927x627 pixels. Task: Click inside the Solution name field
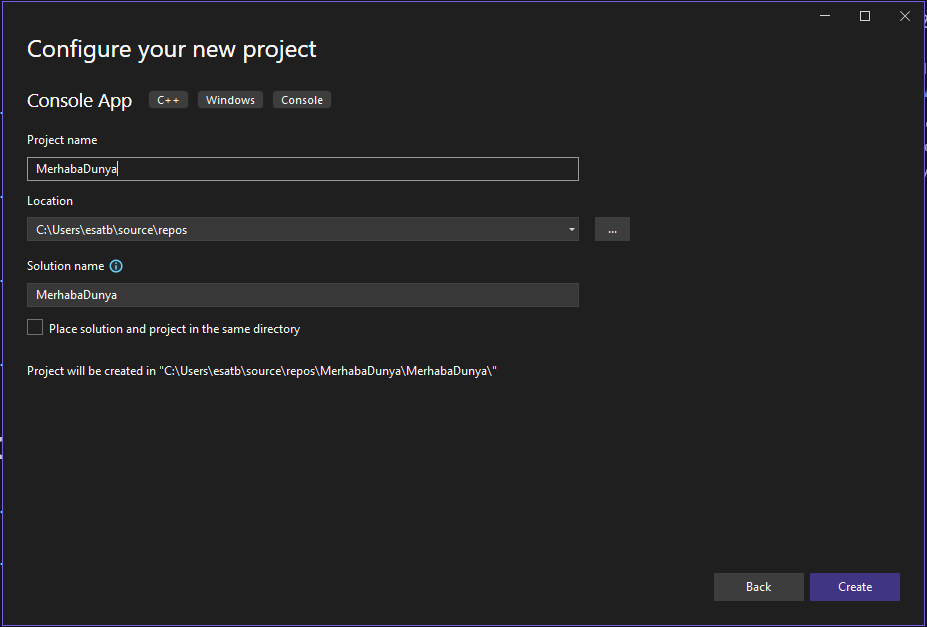[x=302, y=295]
